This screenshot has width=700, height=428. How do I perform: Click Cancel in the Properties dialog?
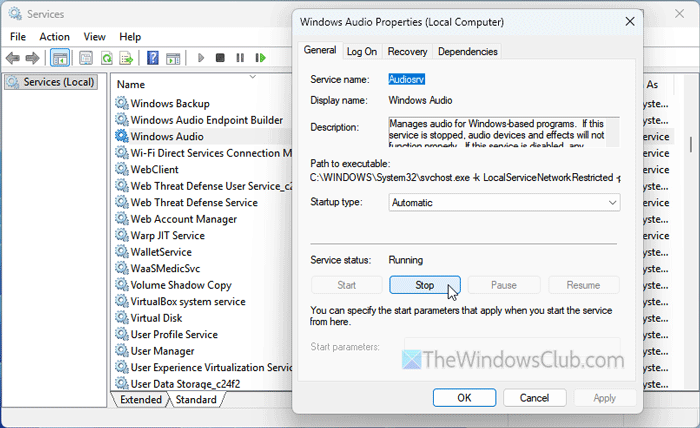point(534,398)
